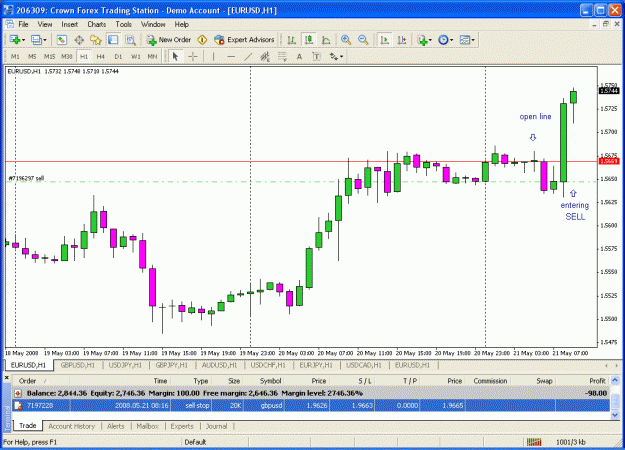This screenshot has height=450, width=625.
Task: Switch to the USDCHF,H1 chart tab
Action: [268, 365]
